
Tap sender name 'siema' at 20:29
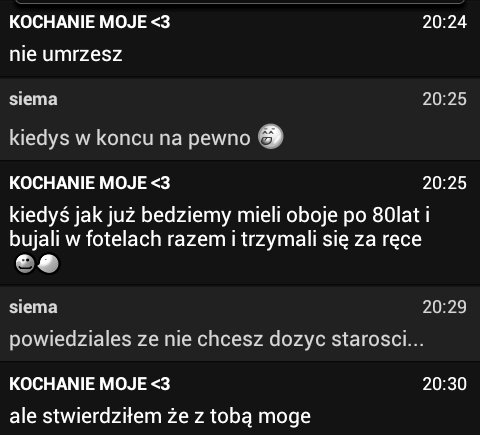coord(33,307)
